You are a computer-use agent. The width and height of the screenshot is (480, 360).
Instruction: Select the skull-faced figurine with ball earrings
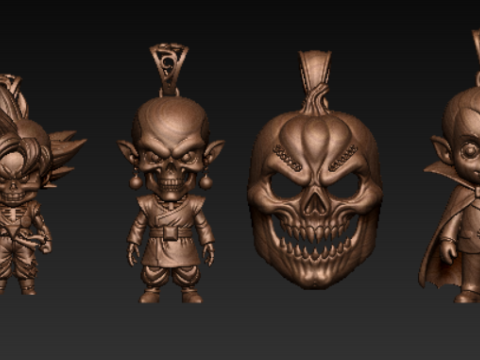pyautogui.click(x=171, y=173)
